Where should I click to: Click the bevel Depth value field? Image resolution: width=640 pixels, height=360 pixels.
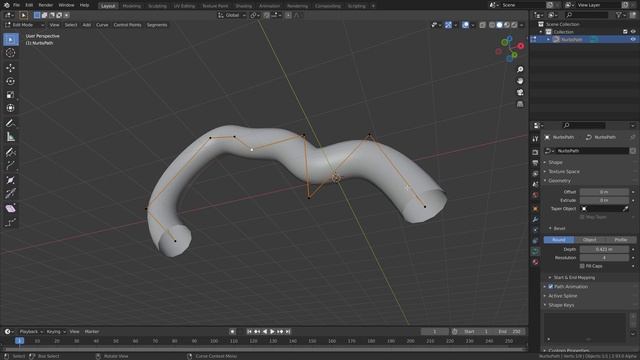pyautogui.click(x=604, y=249)
